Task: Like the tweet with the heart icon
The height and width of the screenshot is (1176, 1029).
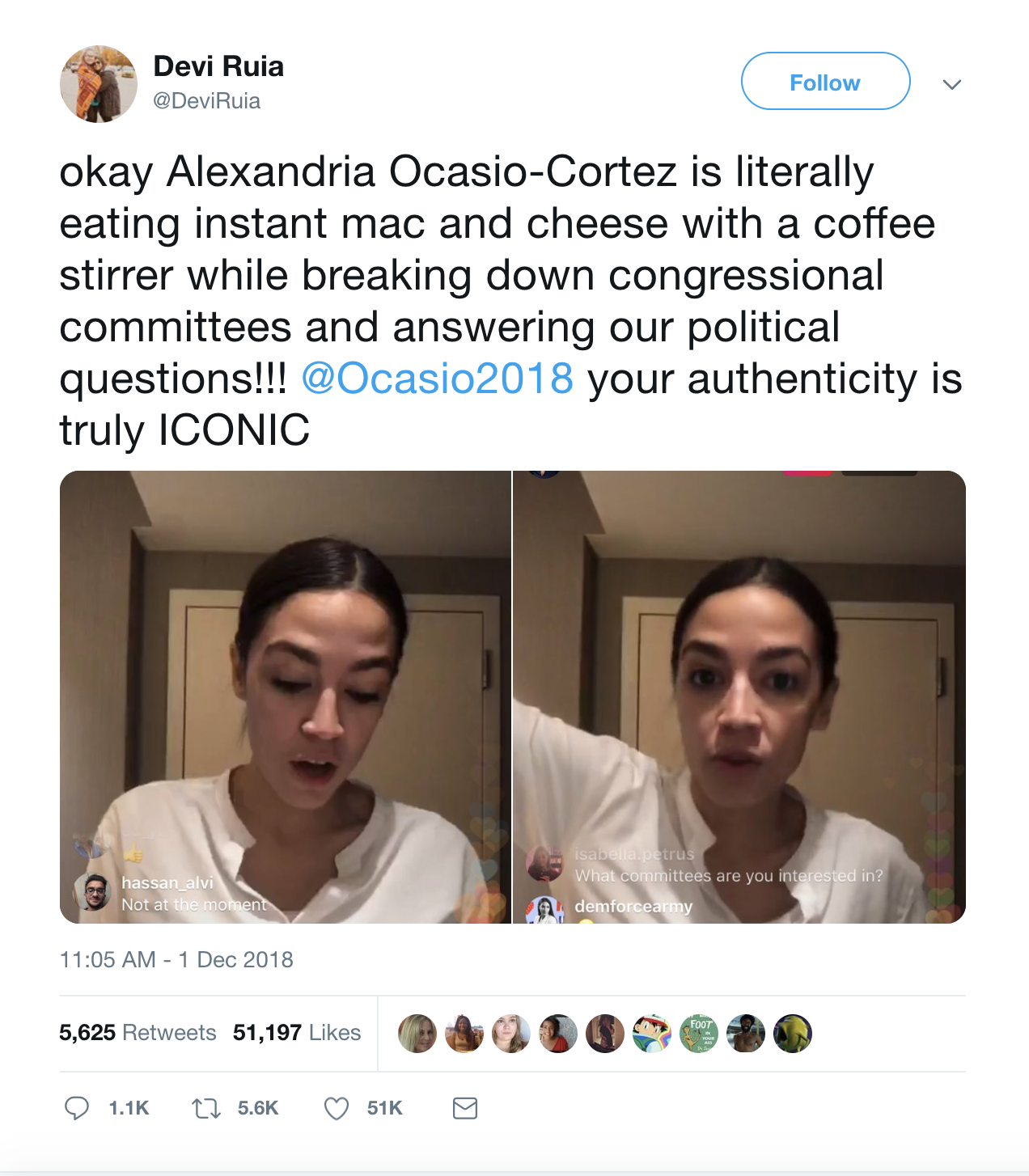Action: (x=337, y=1108)
